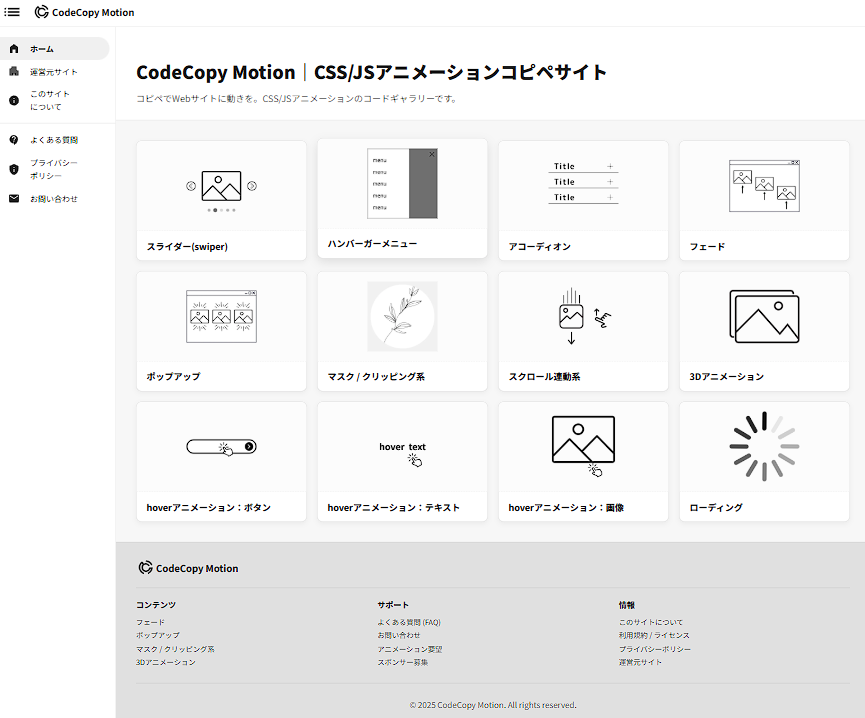The image size is (865, 718).
Task: Select ホーム in the sidebar navigation
Action: [x=40, y=48]
